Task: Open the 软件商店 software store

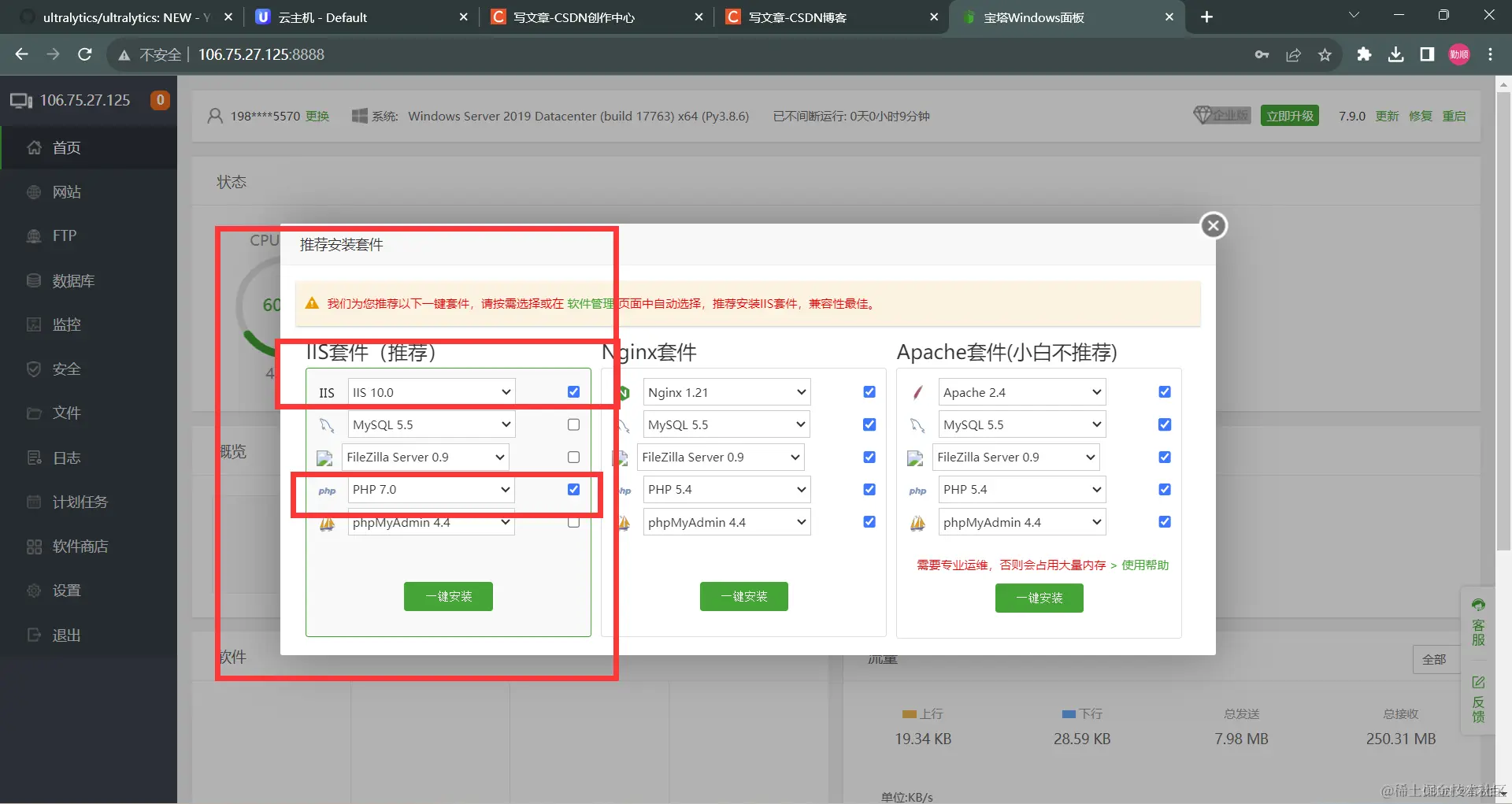Action: coord(80,546)
